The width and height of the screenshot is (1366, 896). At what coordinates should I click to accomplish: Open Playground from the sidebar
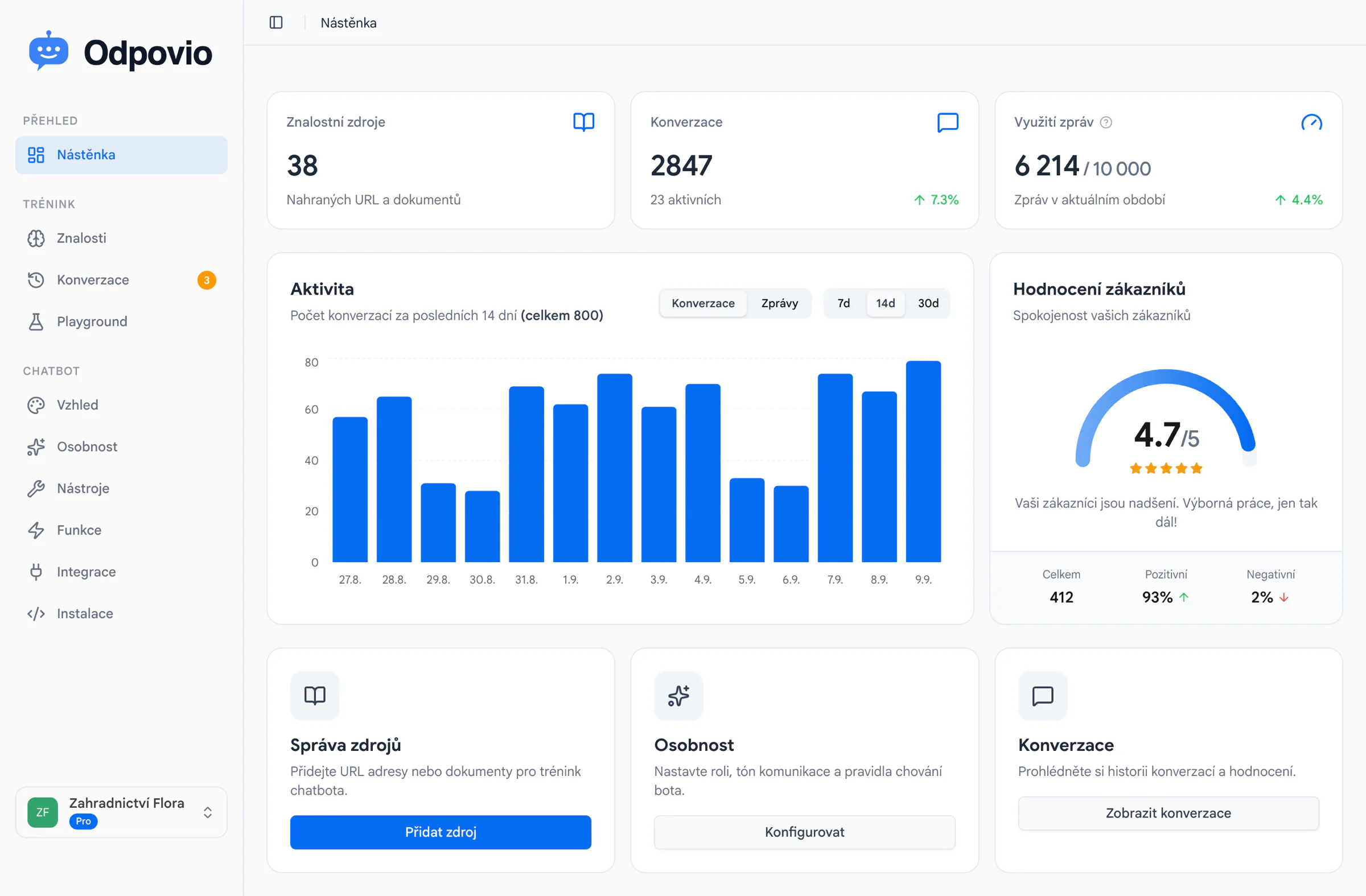click(x=122, y=322)
